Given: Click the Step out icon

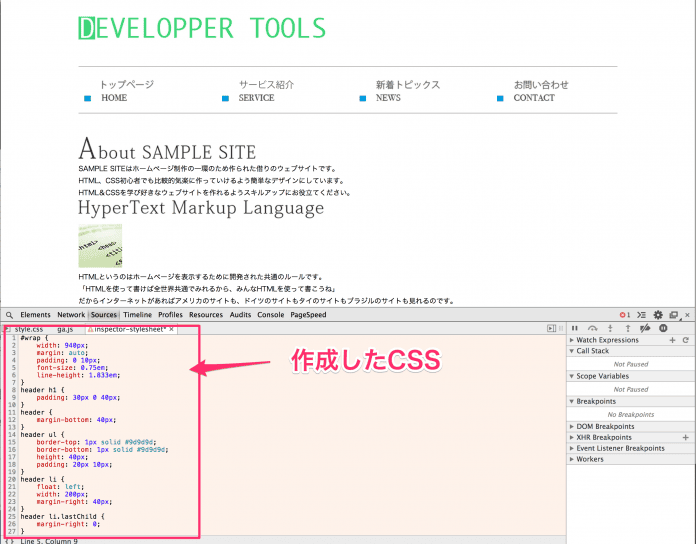Looking at the screenshot, I should (628, 328).
